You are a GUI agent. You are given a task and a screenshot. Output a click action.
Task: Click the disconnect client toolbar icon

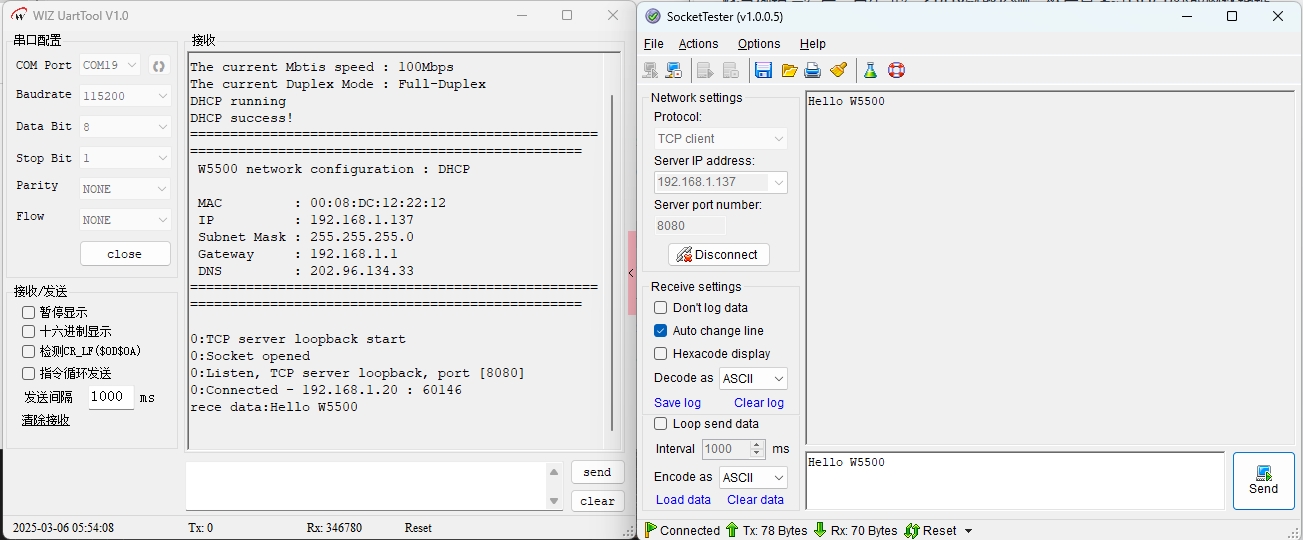point(674,70)
